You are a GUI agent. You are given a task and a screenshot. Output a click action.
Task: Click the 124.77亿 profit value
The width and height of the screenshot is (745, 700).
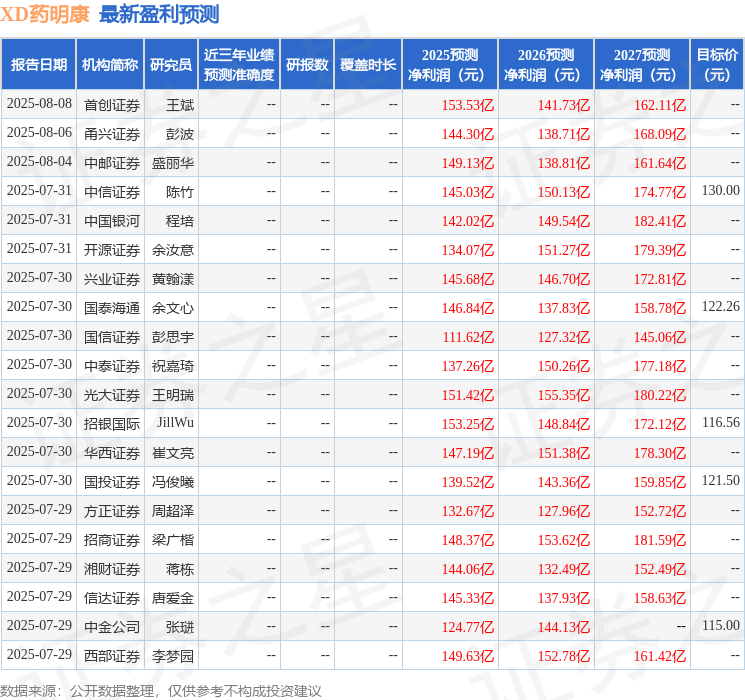coord(468,627)
